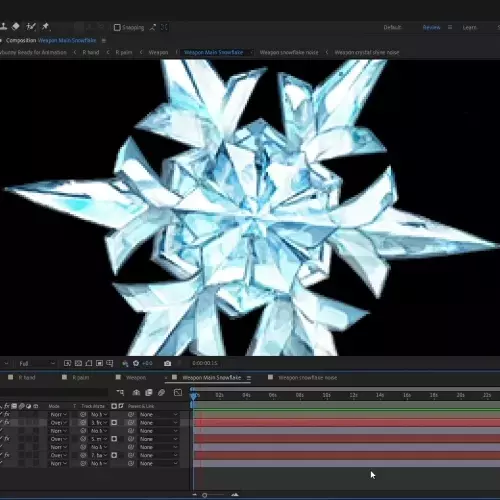Open the '7. ba' track matte dropdown

[99, 455]
